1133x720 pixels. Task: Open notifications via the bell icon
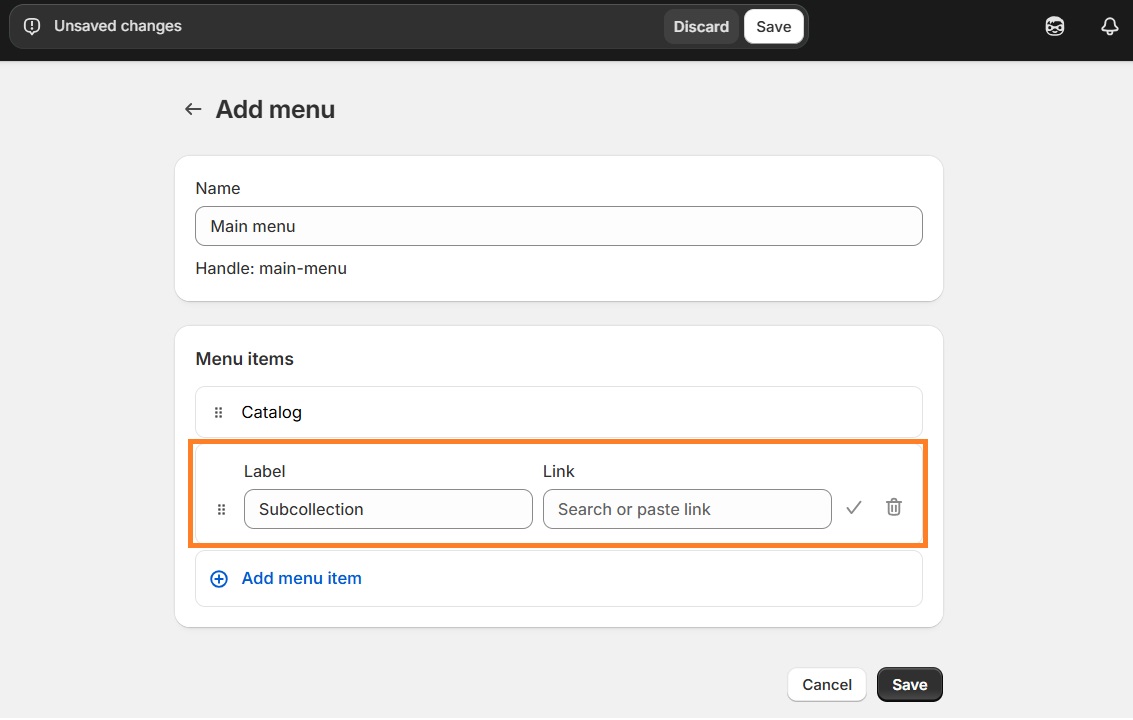[1109, 26]
